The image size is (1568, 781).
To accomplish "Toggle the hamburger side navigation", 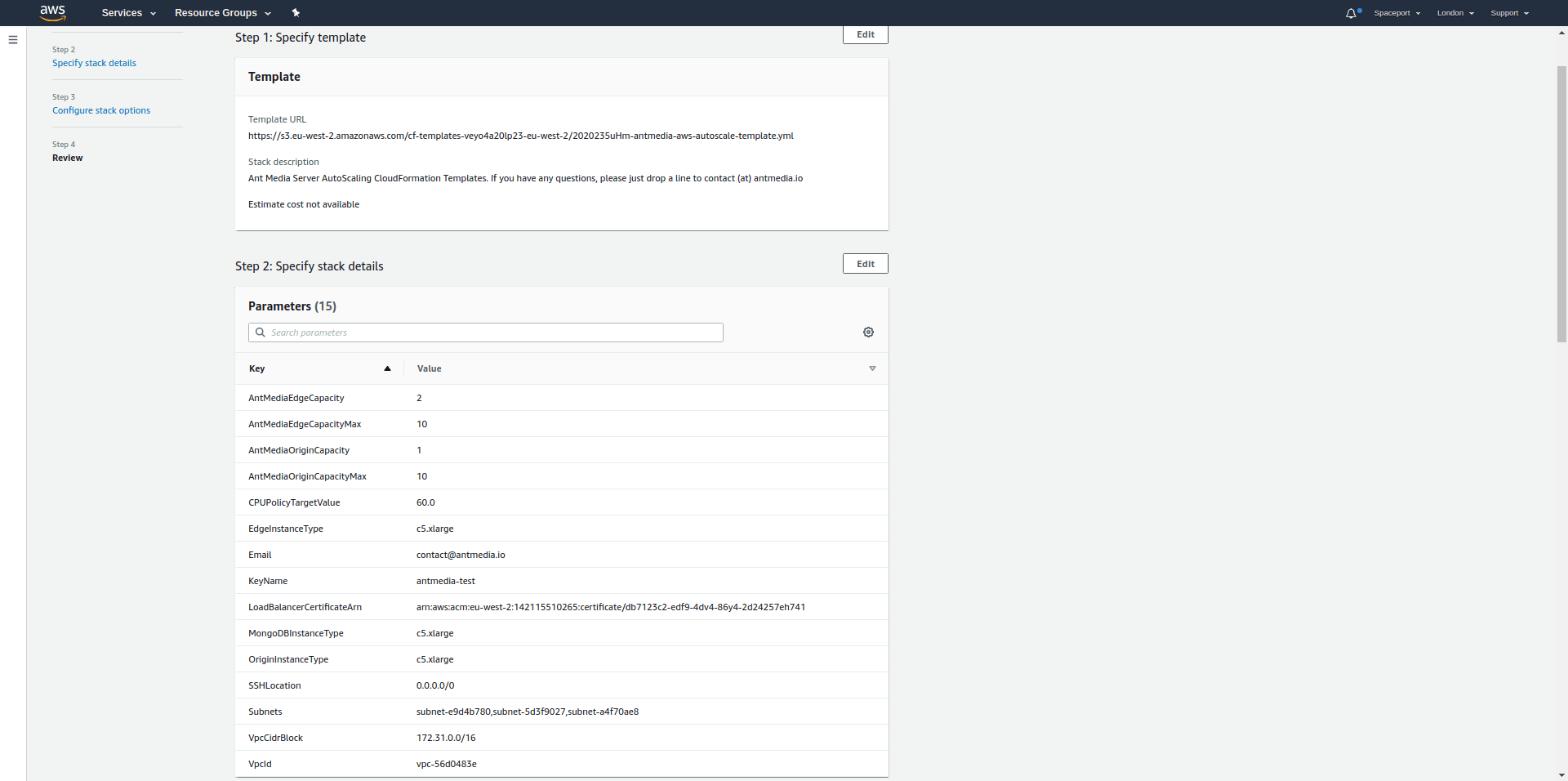I will pos(13,39).
